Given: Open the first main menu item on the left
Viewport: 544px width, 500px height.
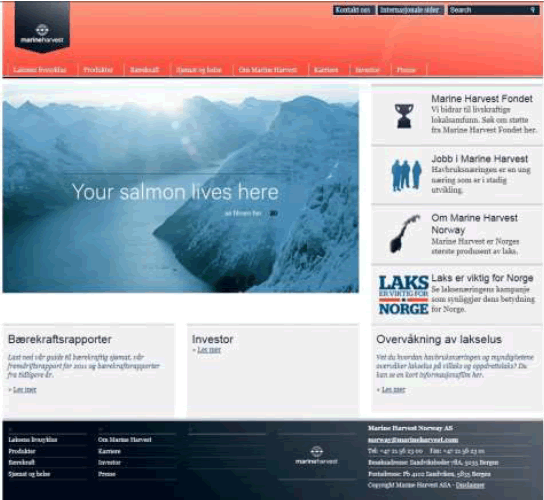Looking at the screenshot, I should (40, 70).
